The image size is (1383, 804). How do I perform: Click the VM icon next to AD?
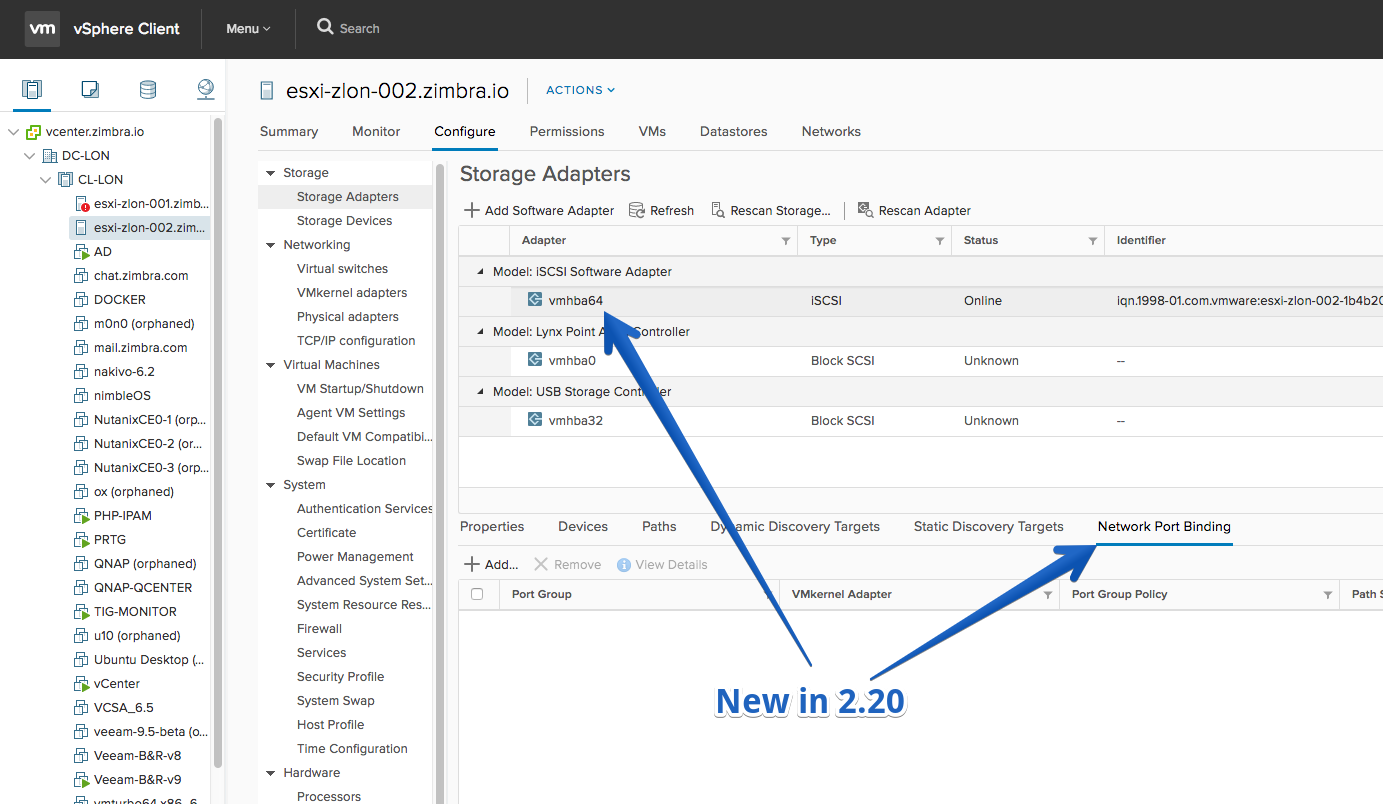pos(82,252)
